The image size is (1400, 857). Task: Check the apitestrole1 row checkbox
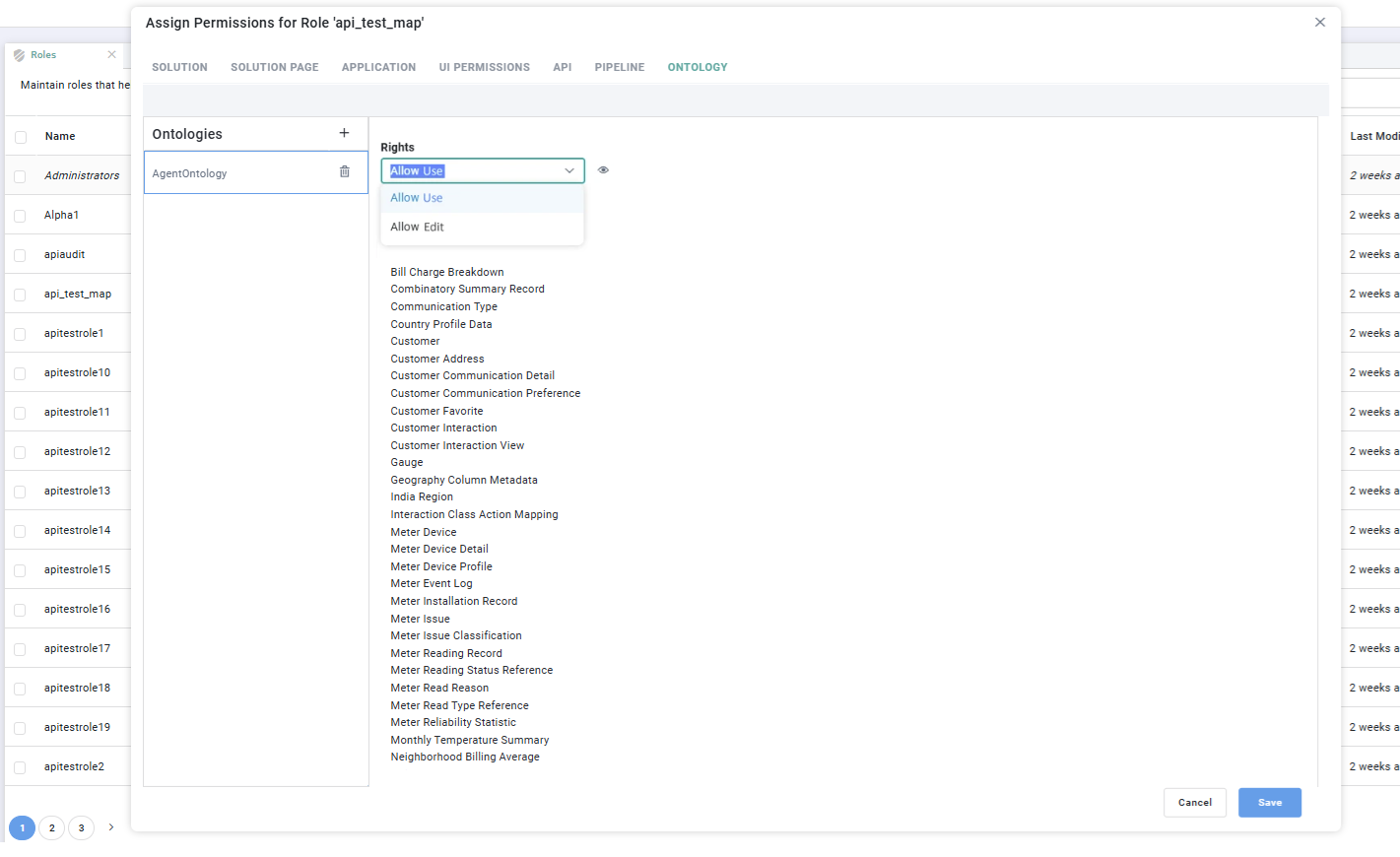[20, 334]
